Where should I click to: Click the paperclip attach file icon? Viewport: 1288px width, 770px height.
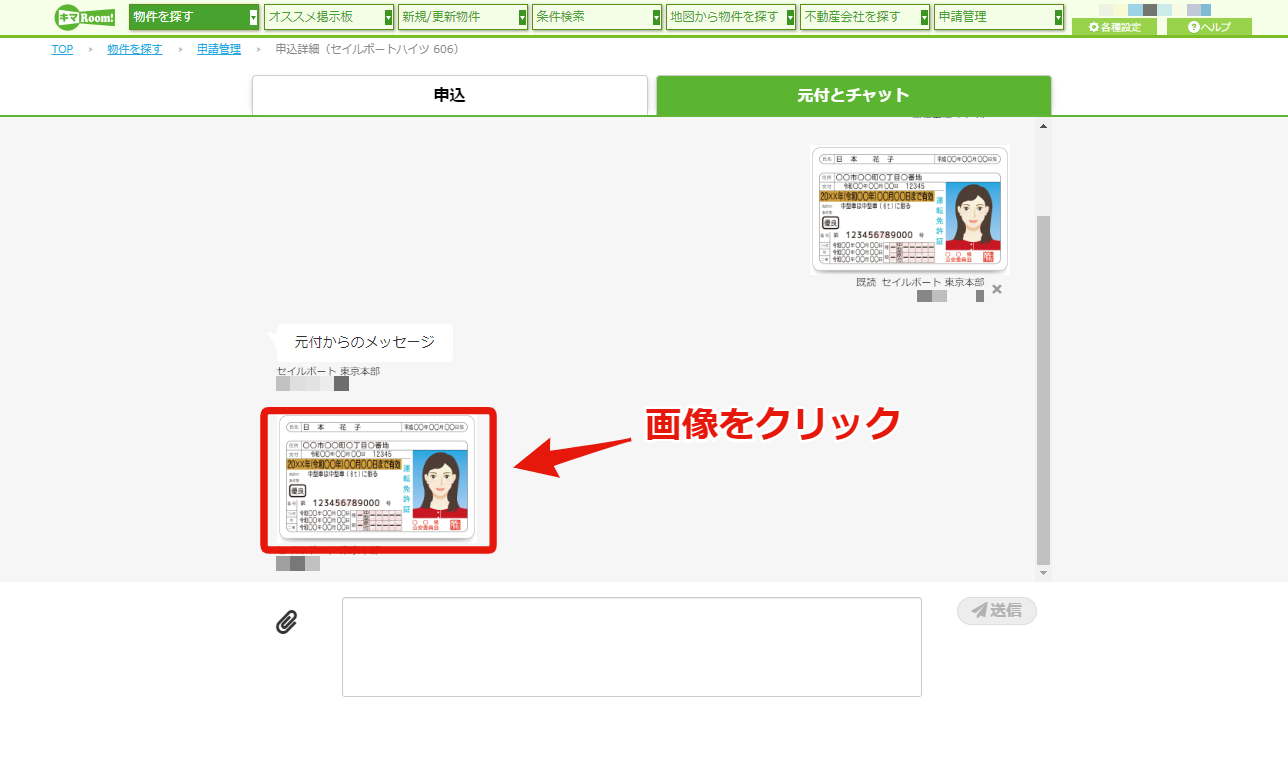pos(287,622)
